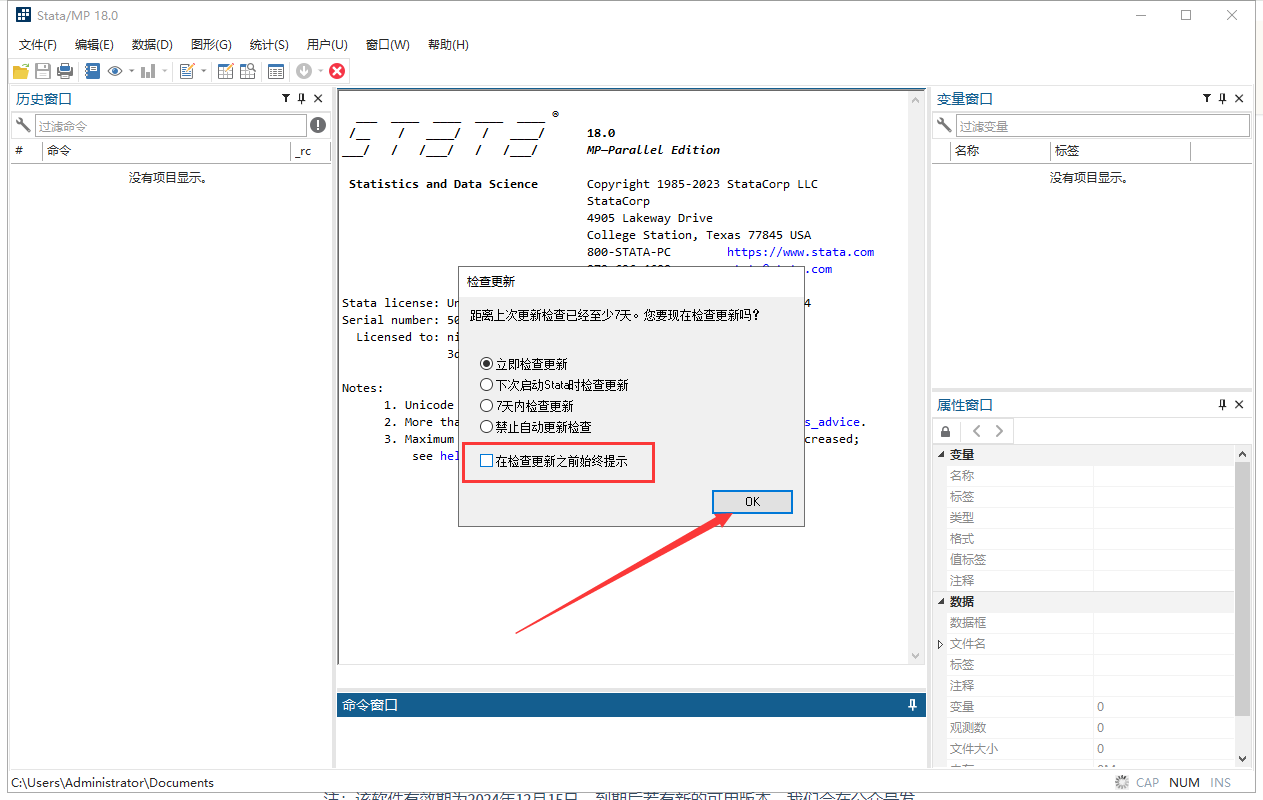This screenshot has height=800, width=1263.
Task: Select the 禁止自动更新检查 radio option
Action: click(x=487, y=426)
